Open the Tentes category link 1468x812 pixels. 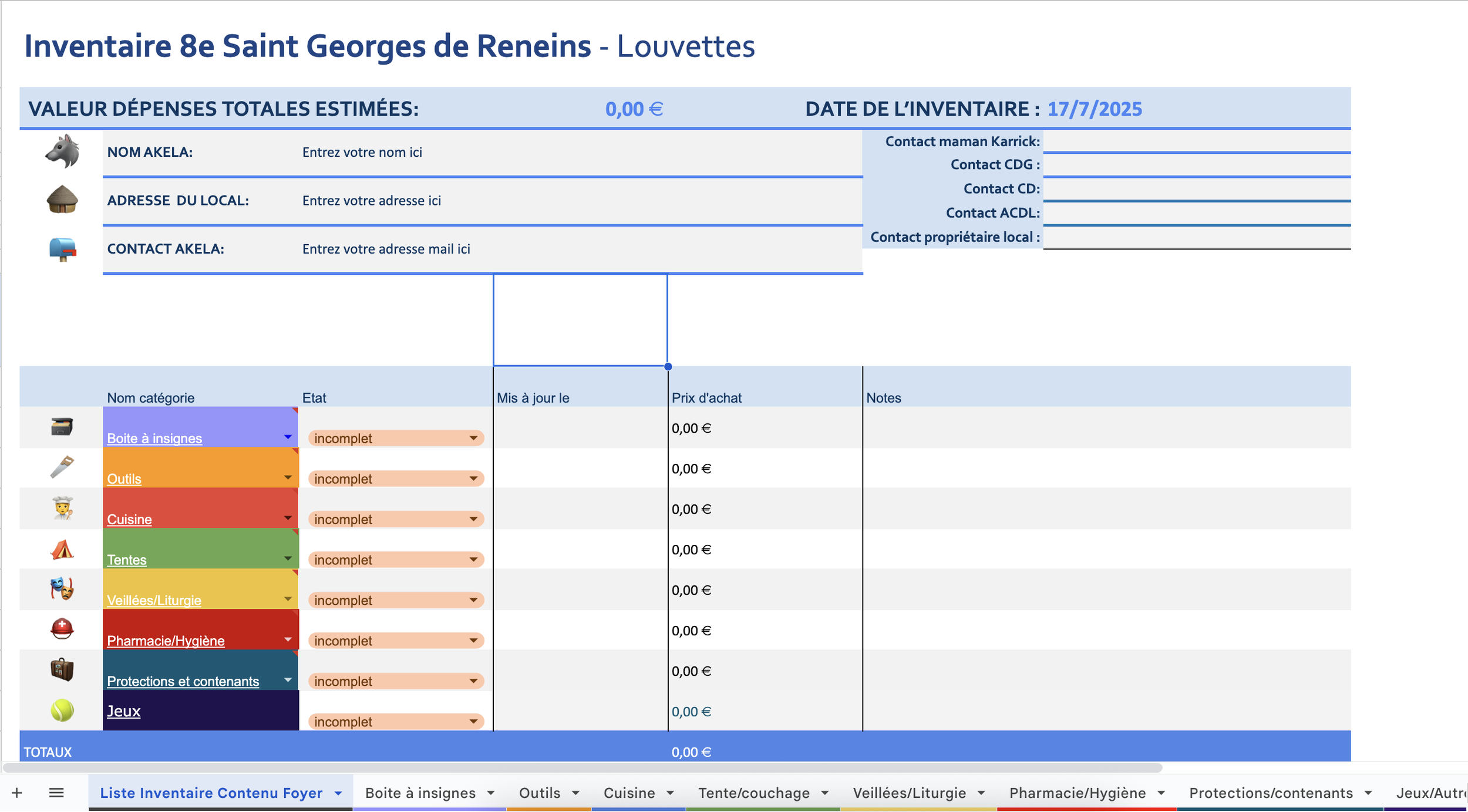point(127,560)
